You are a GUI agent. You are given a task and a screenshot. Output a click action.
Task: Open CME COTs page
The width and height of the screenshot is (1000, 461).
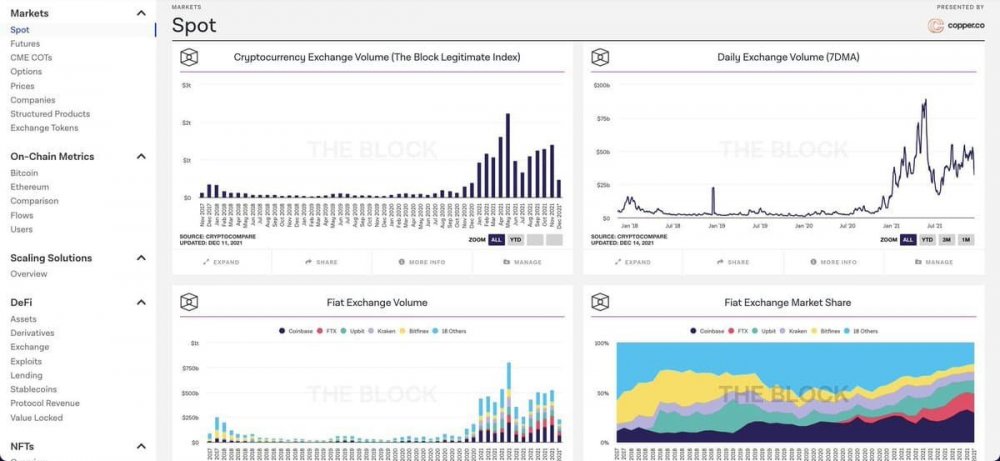point(31,57)
